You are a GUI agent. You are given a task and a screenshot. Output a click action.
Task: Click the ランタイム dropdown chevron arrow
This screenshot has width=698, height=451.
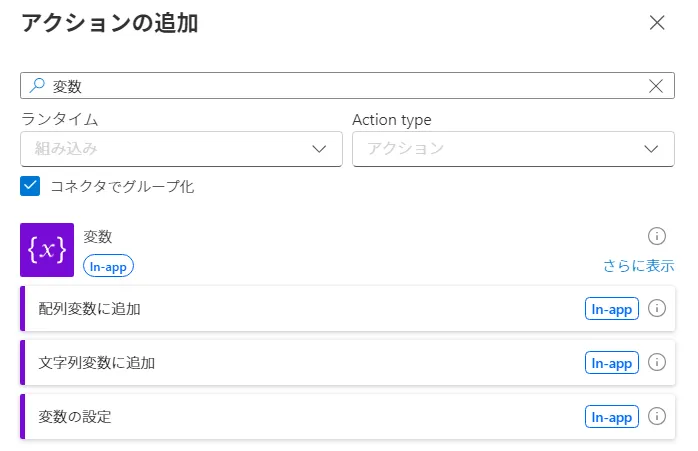(x=320, y=149)
